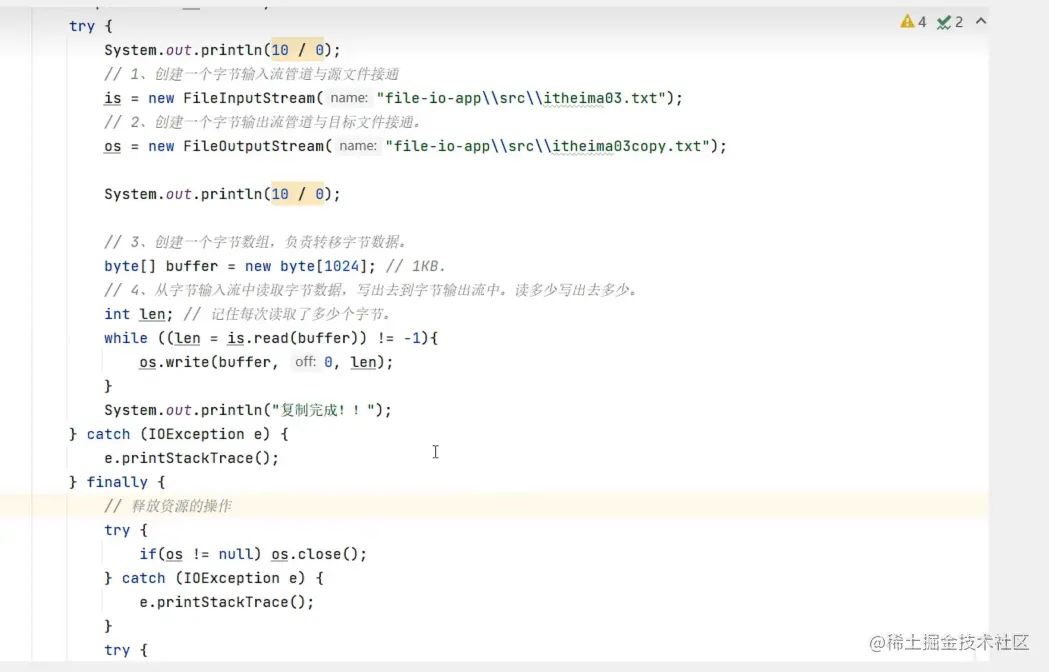Screen dimensions: 1049x672
Task: Click the comment beginning "// 4、从字节输入流中读取"
Action: tap(371, 290)
